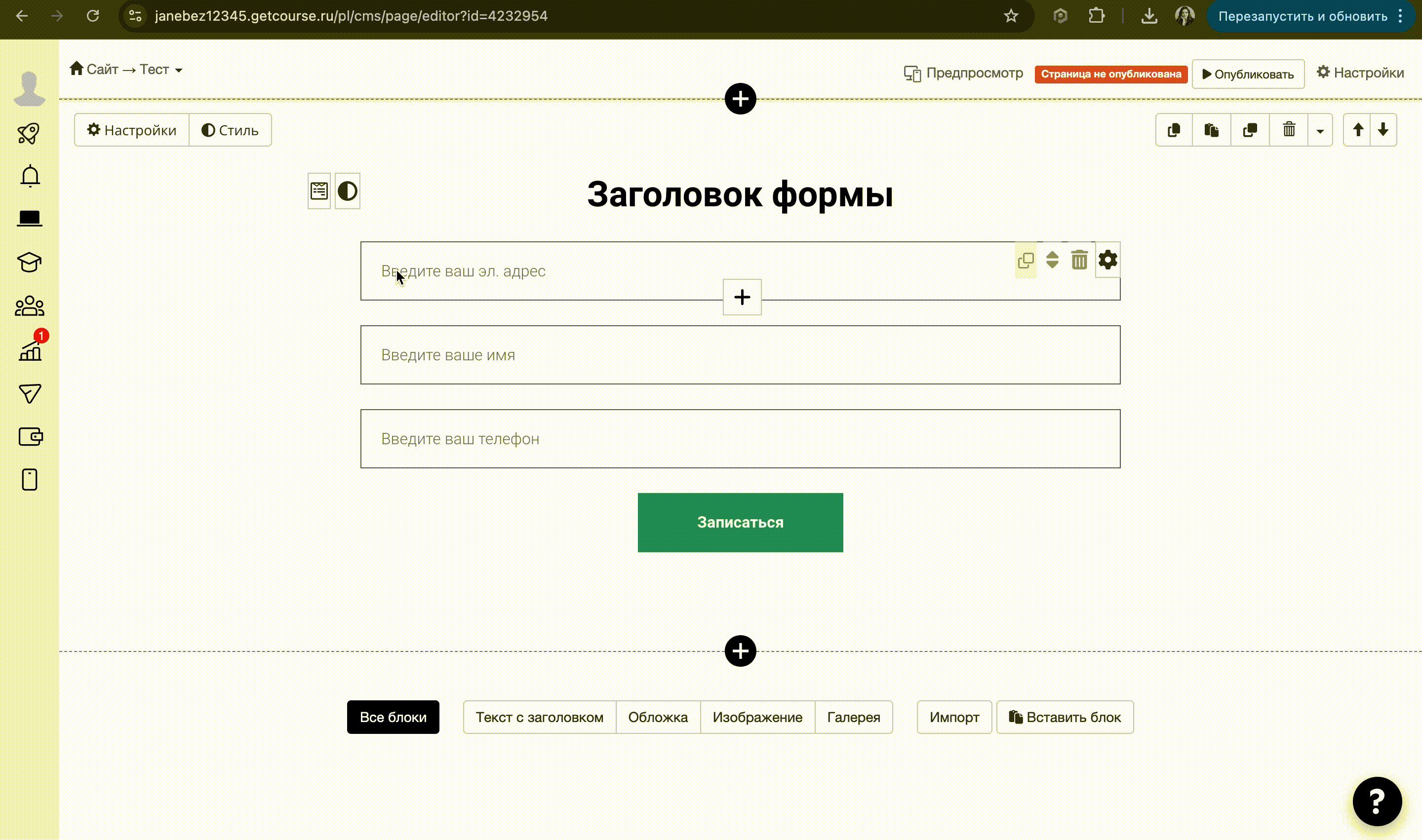Image resolution: width=1422 pixels, height=840 pixels.
Task: Open the Предпросмотр page link
Action: point(963,73)
